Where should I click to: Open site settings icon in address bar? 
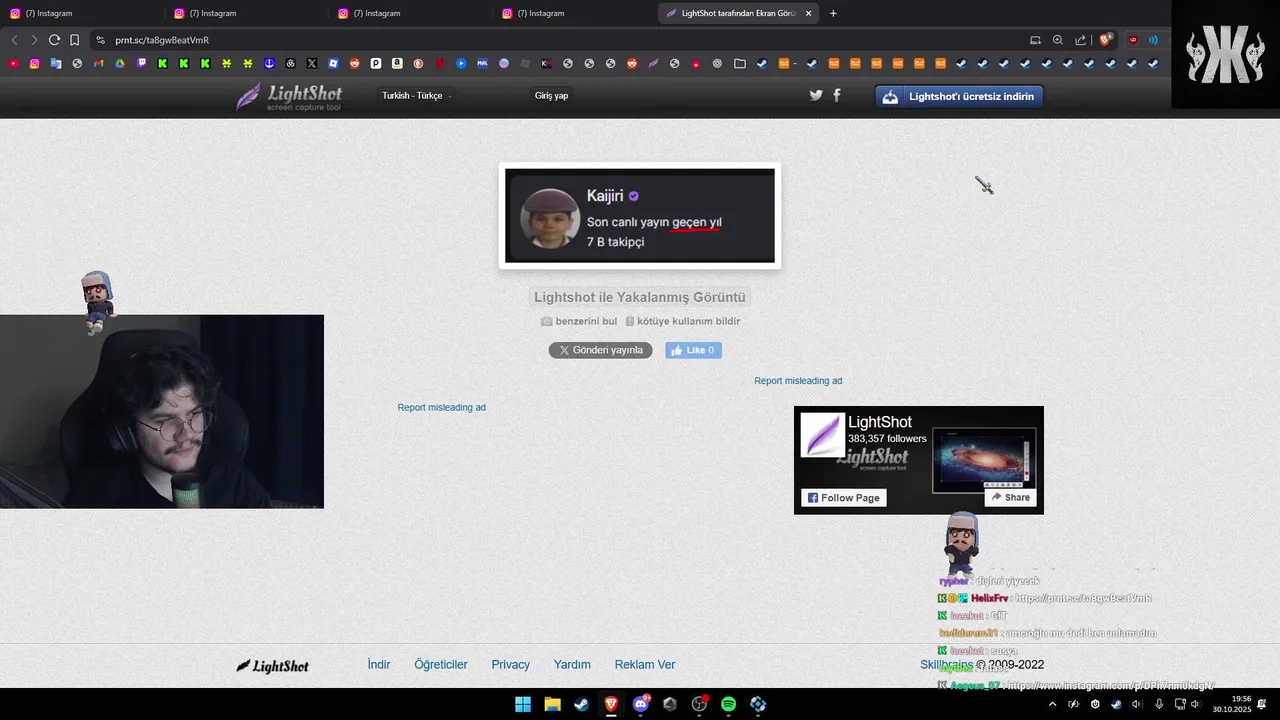(99, 40)
